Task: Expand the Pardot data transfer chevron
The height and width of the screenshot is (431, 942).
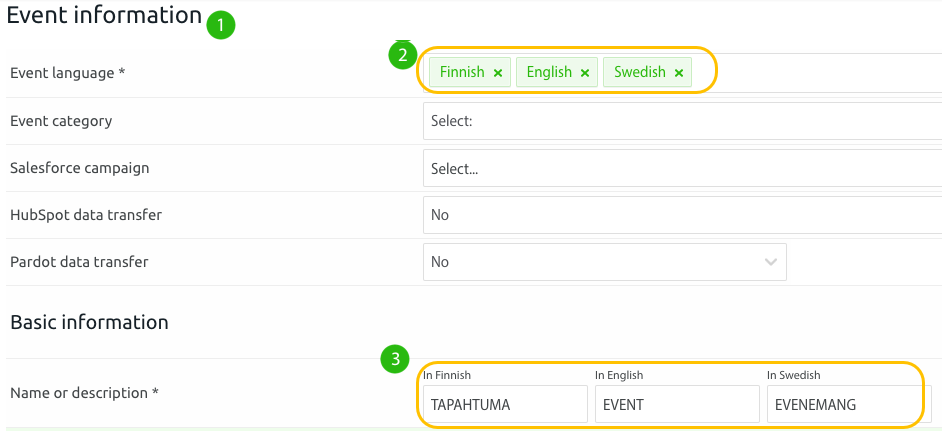Action: (770, 262)
